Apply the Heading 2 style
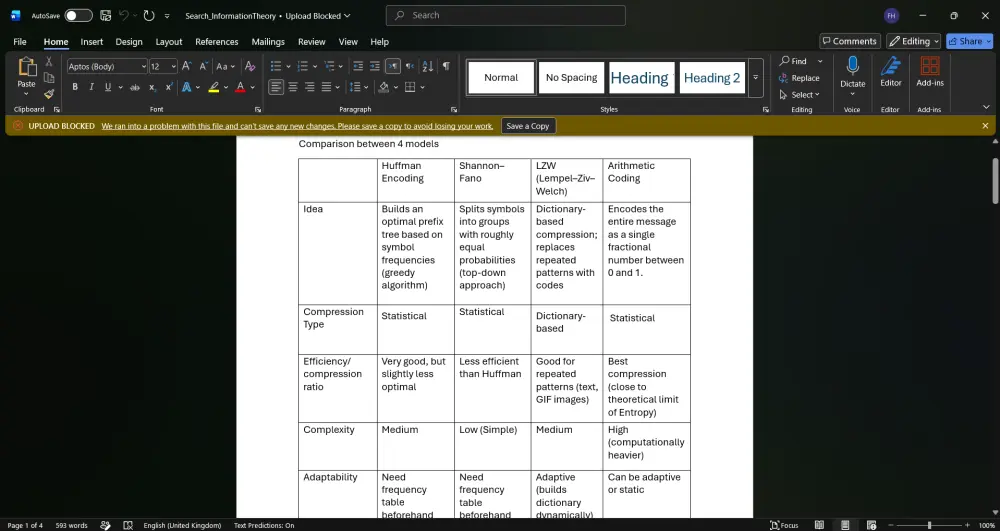This screenshot has width=1000, height=531. coord(712,78)
